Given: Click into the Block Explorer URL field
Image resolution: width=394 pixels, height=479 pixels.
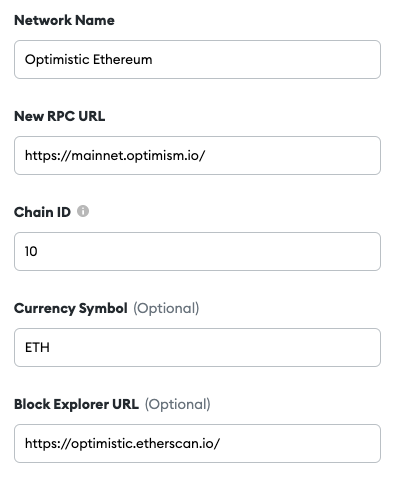Looking at the screenshot, I should [x=197, y=443].
